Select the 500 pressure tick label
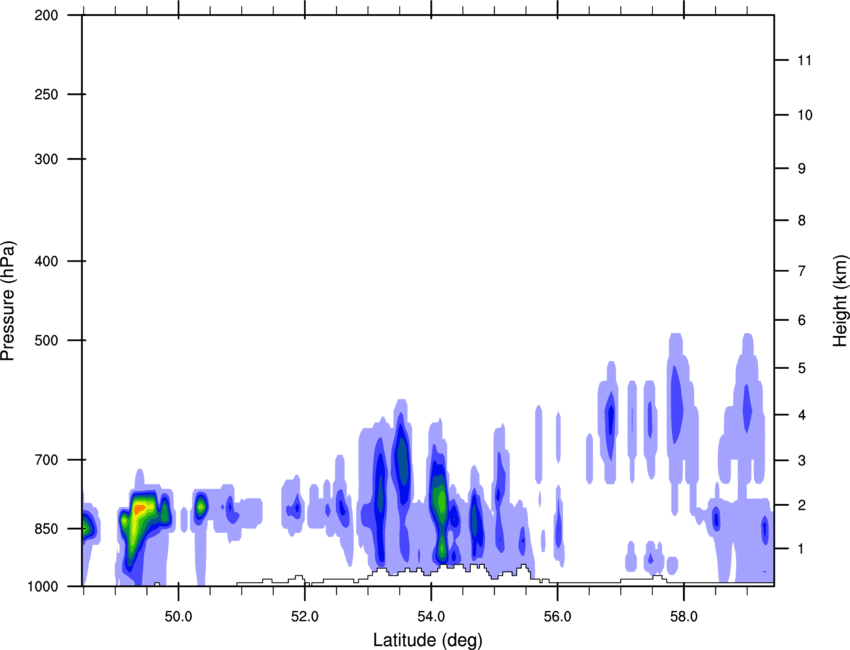The image size is (850, 650). tap(46, 340)
